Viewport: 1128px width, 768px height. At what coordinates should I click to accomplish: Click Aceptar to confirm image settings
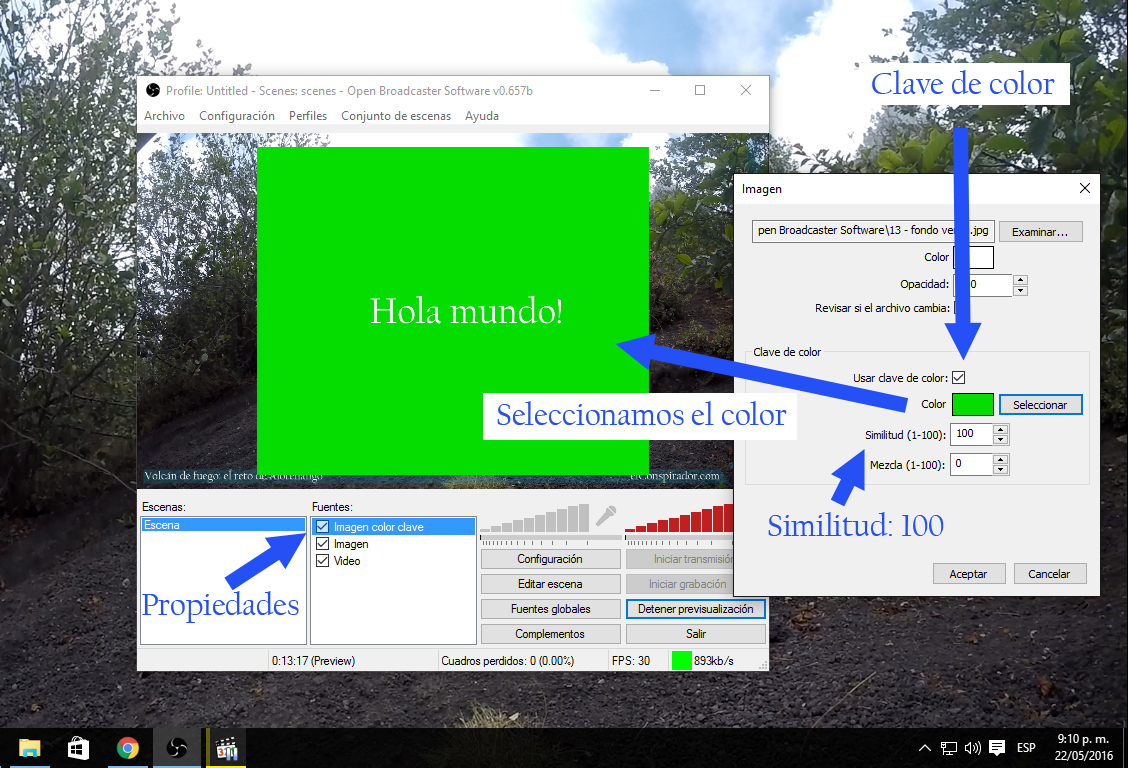[x=968, y=574]
